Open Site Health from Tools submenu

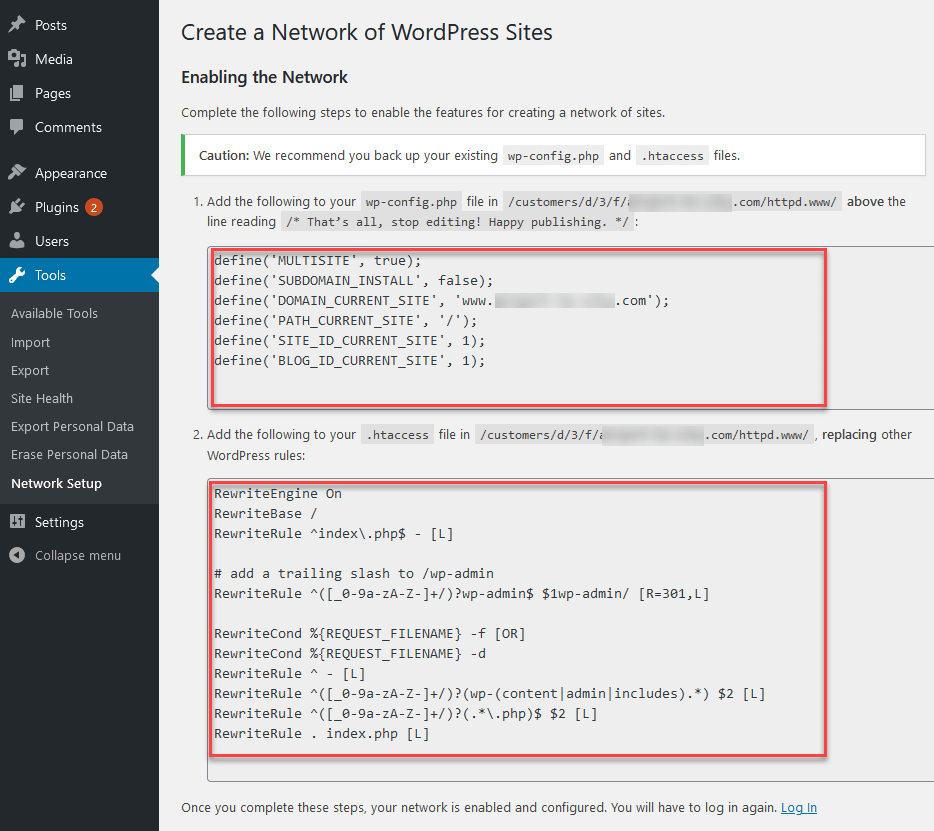coord(42,399)
